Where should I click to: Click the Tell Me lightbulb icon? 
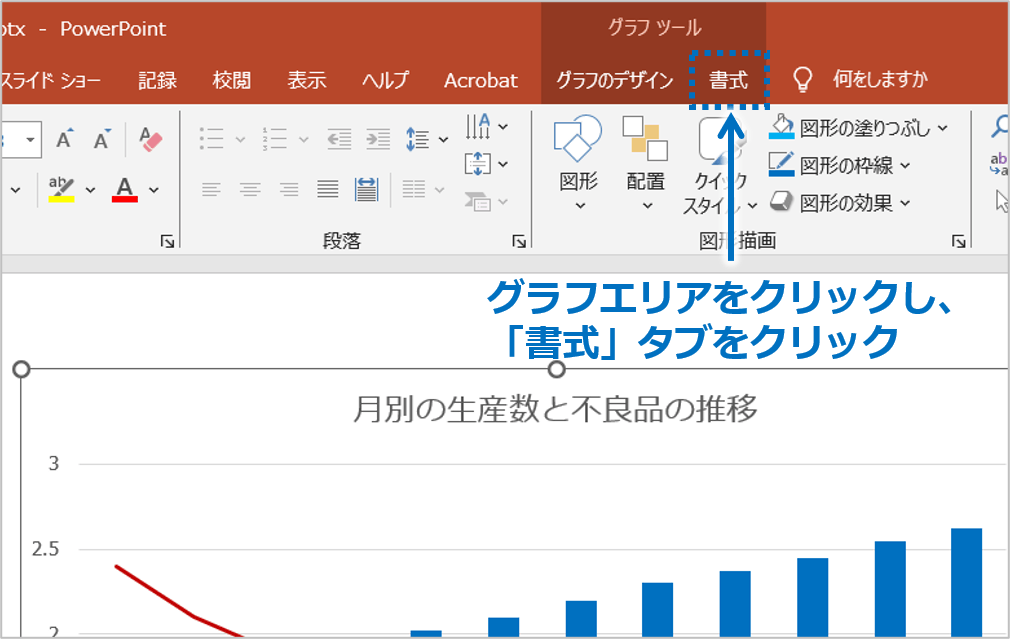point(803,79)
